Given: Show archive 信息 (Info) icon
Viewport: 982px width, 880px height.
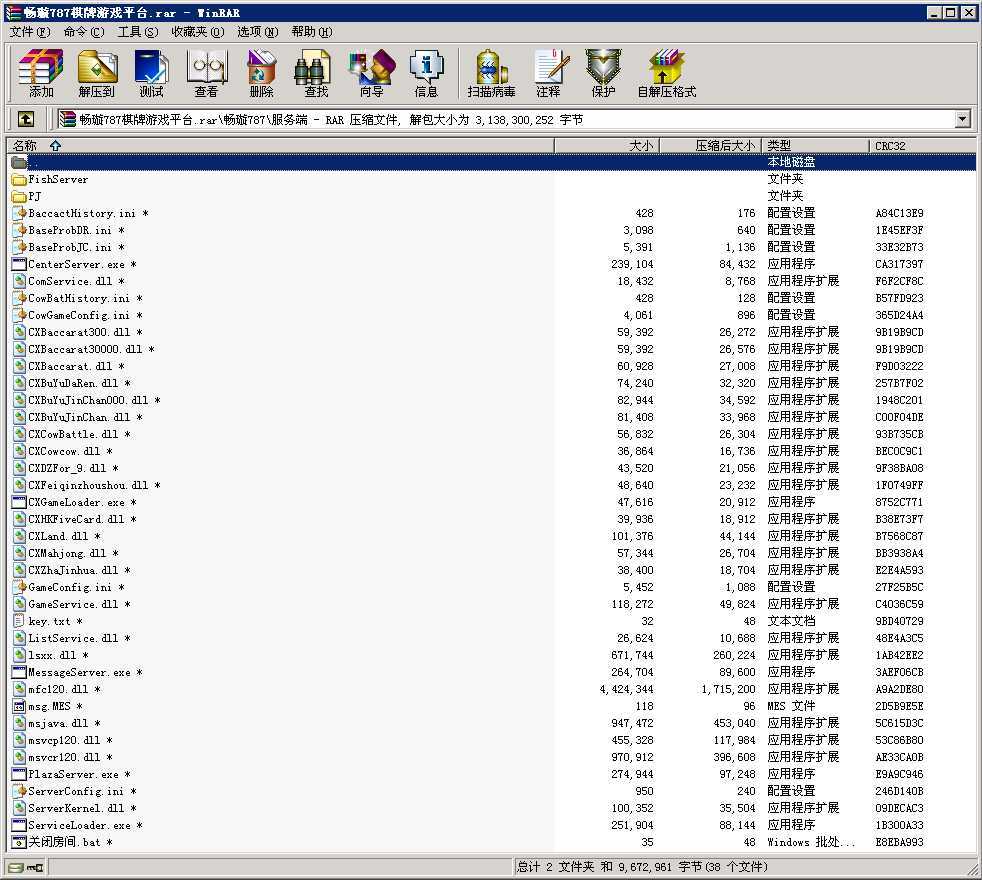Looking at the screenshot, I should point(426,74).
